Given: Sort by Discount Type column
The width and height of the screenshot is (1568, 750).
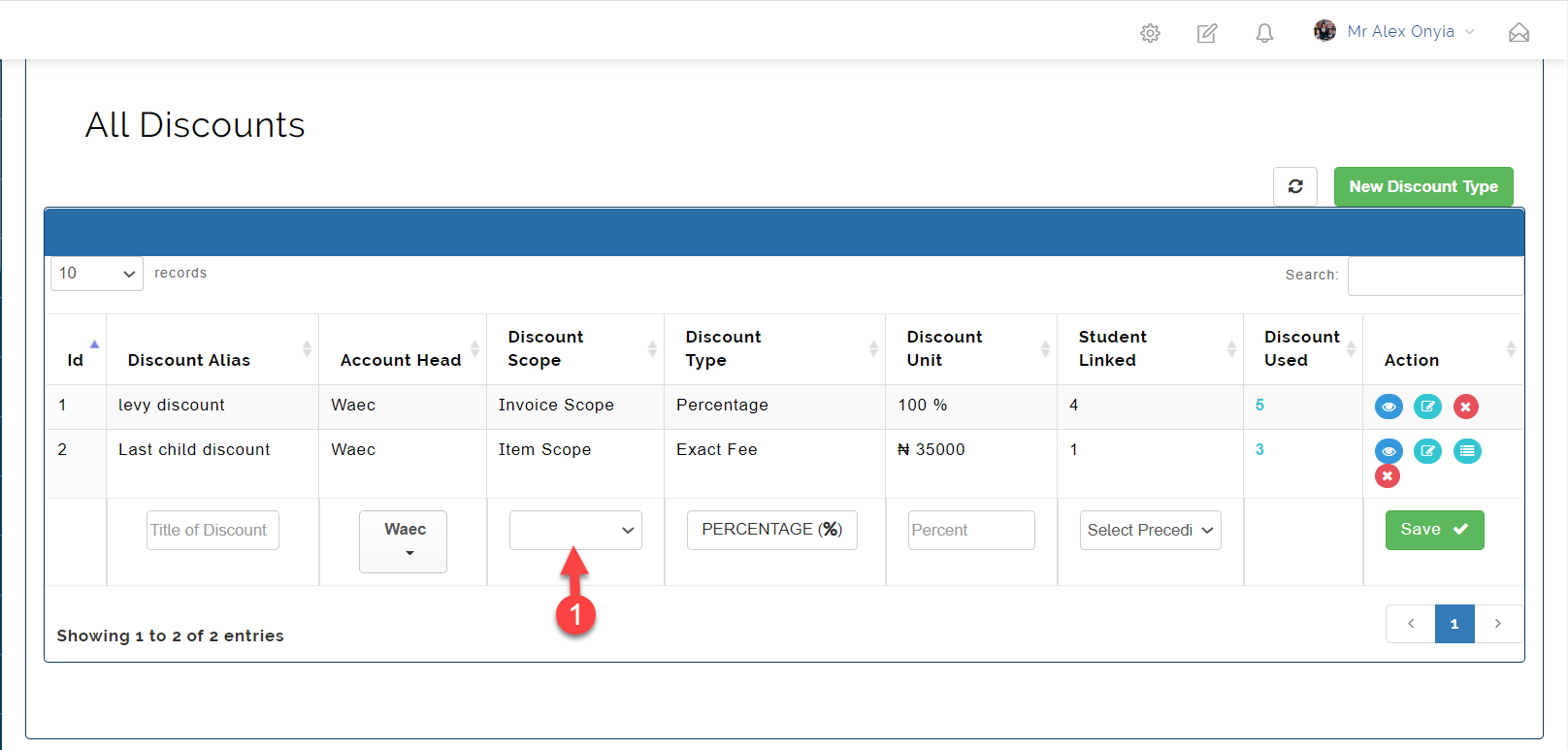Looking at the screenshot, I should point(774,349).
